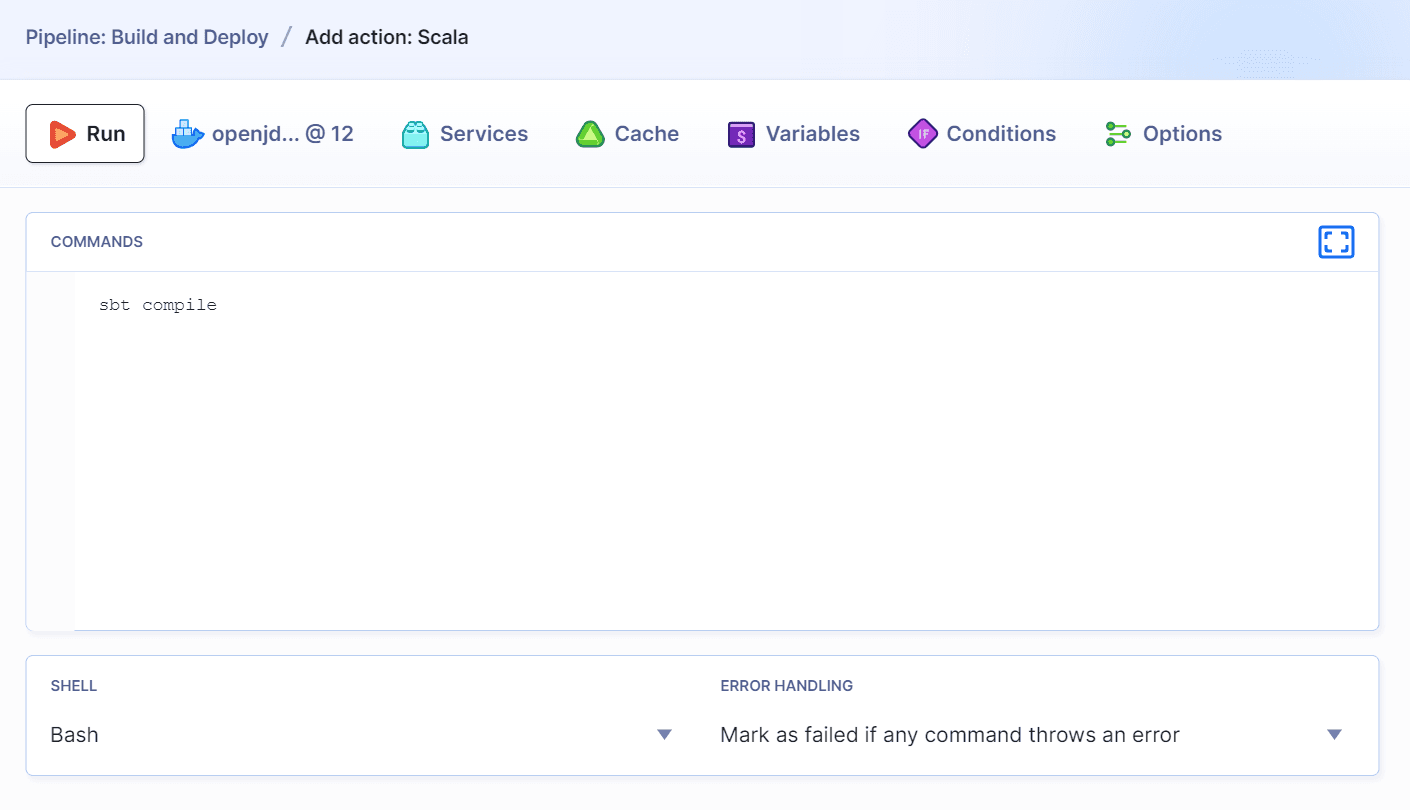The image size is (1410, 810).
Task: Click the orange Run play icon
Action: point(61,133)
